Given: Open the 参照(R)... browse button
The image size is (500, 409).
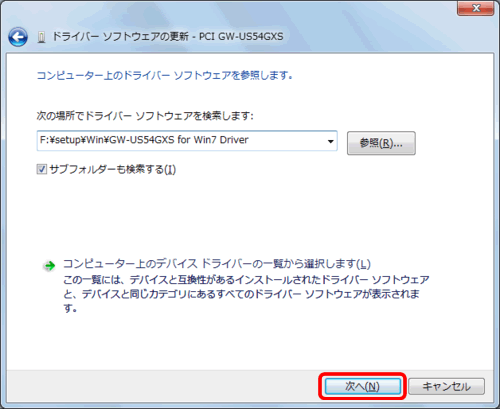Looking at the screenshot, I should point(381,143).
